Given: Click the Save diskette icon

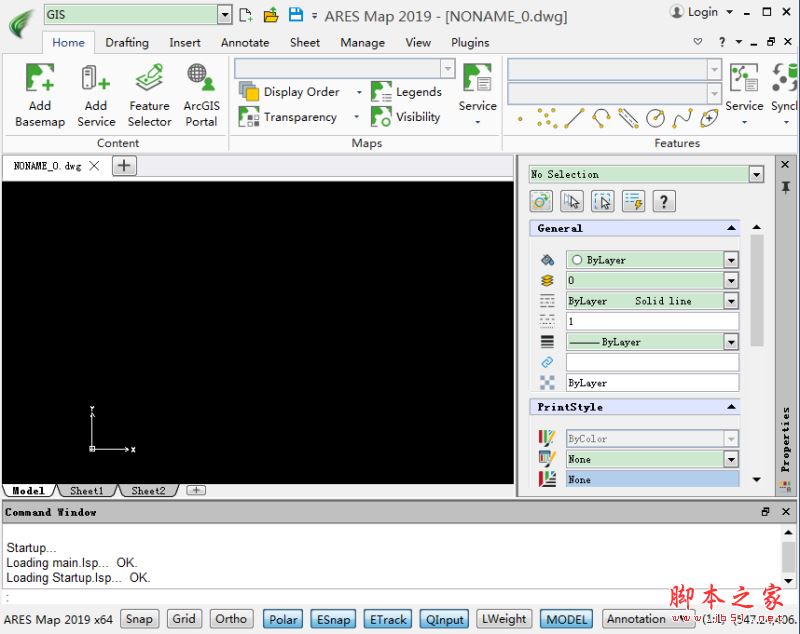Looking at the screenshot, I should [295, 14].
